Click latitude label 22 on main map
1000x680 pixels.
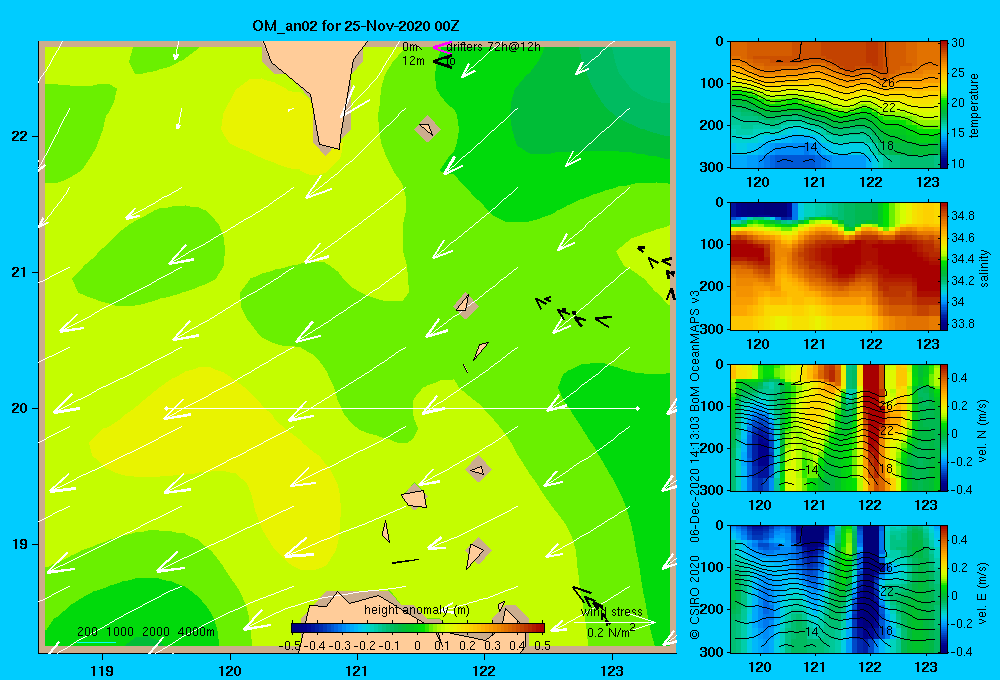pyautogui.click(x=19, y=136)
